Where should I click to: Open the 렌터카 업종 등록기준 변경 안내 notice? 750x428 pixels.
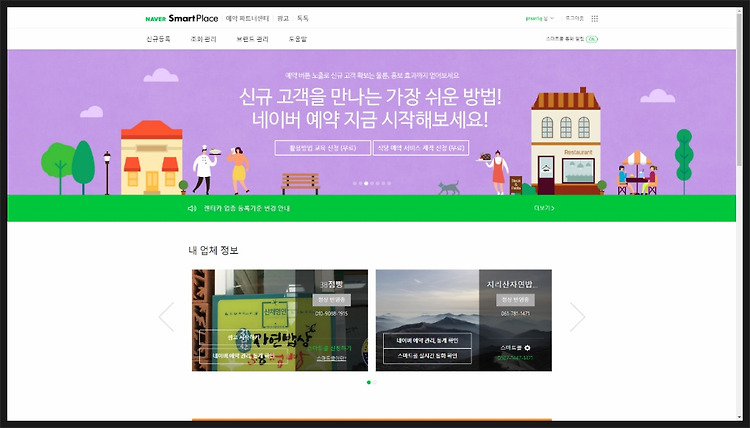point(247,209)
